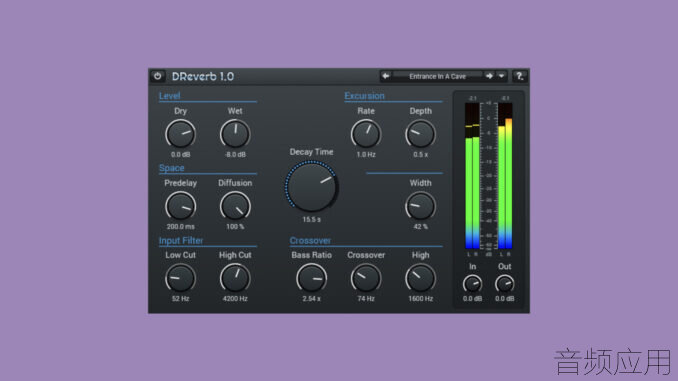678x381 pixels.
Task: Click the In gain knob
Action: pos(472,284)
